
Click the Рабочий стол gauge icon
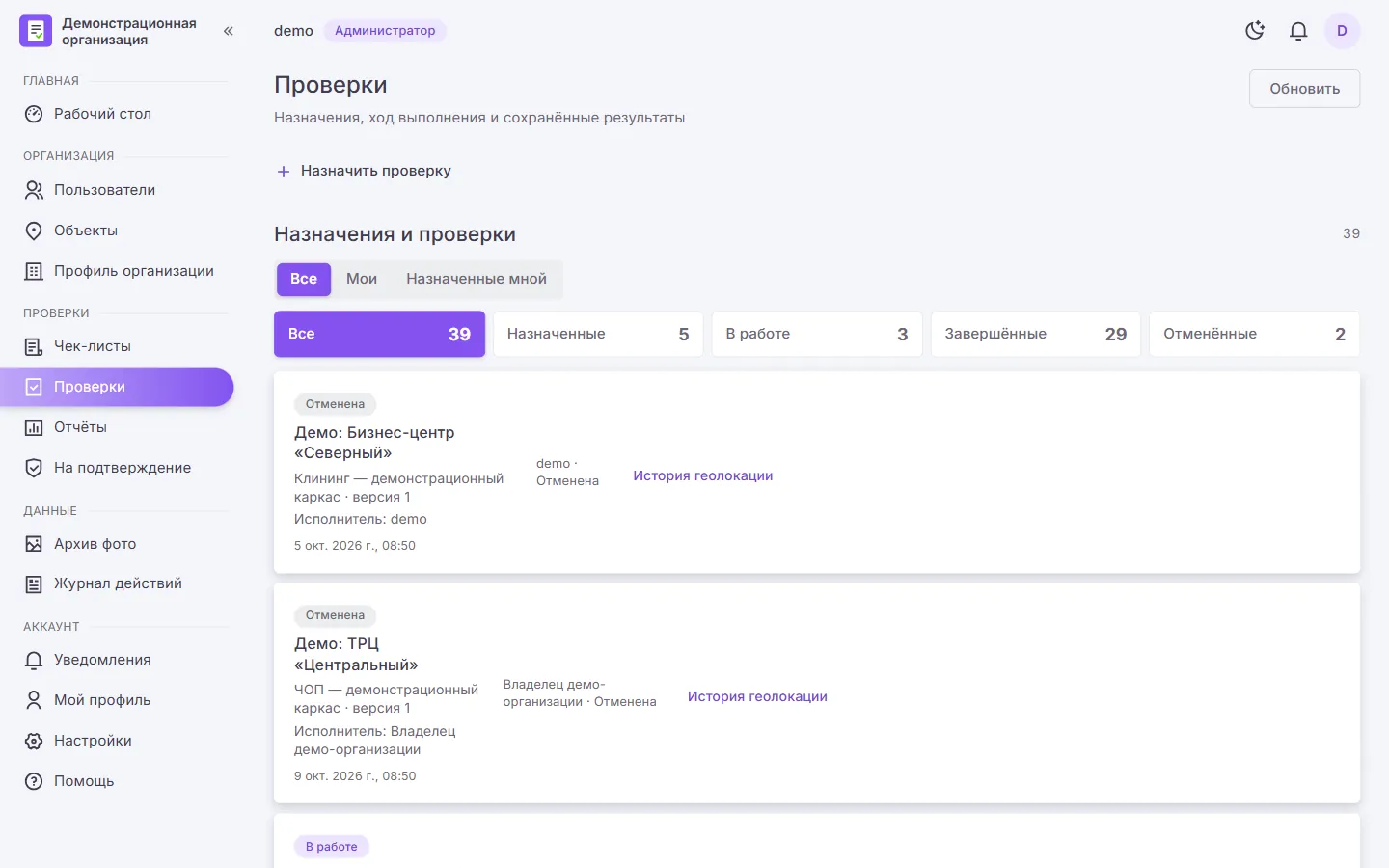tap(34, 114)
